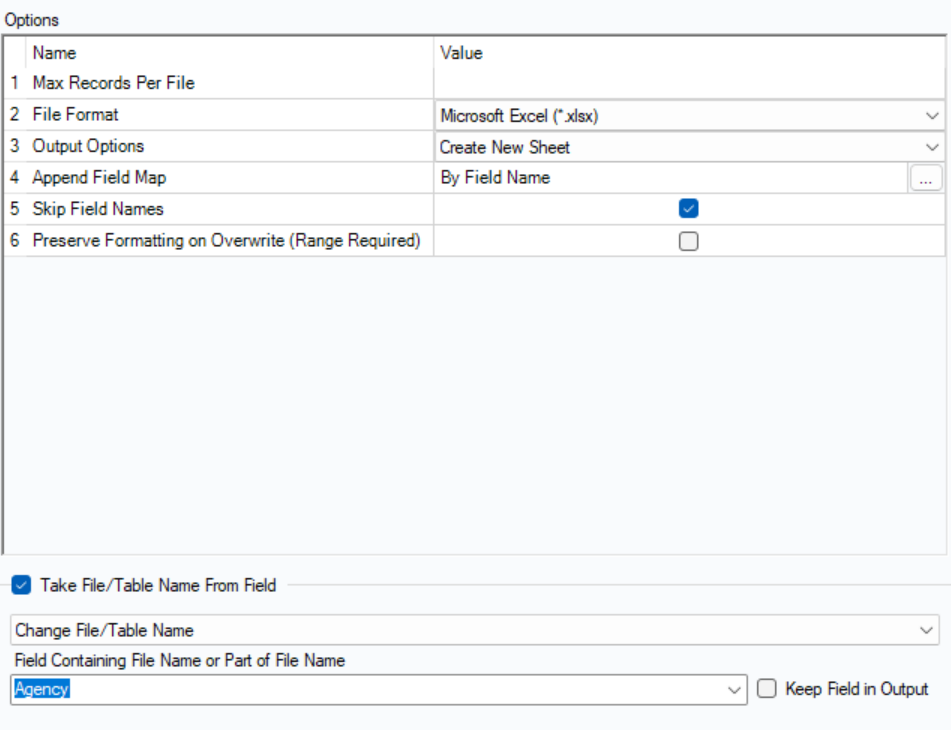951x730 pixels.
Task: Click the row number 3 cell
Action: (15, 146)
